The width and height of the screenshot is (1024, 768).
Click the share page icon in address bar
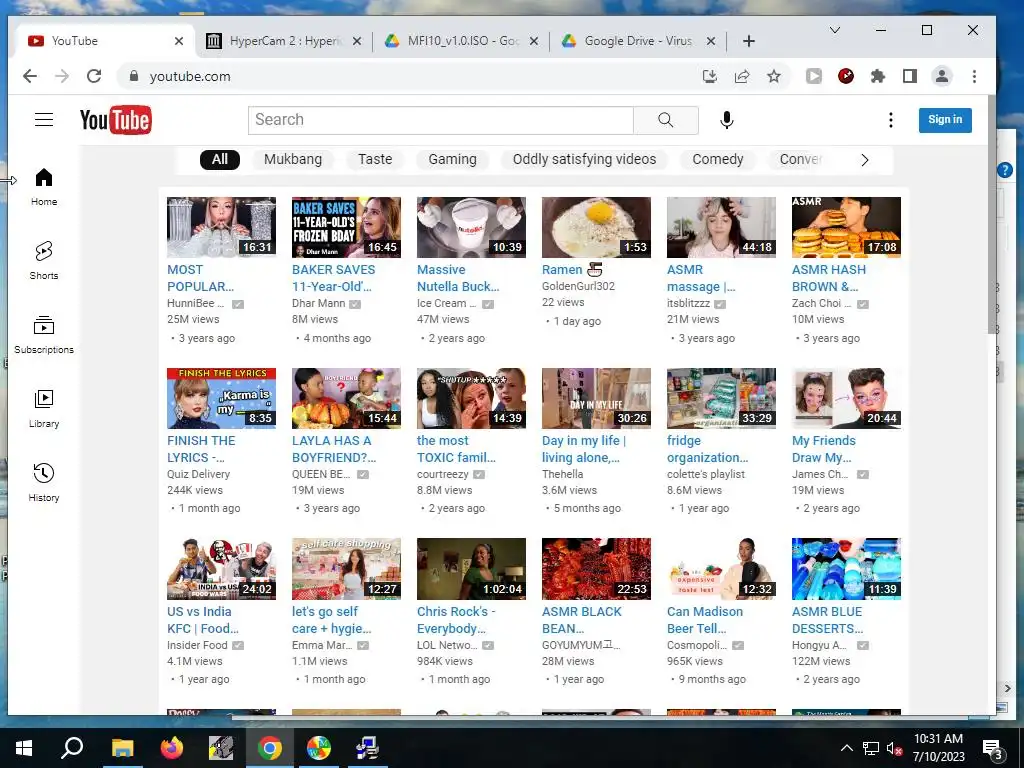742,76
